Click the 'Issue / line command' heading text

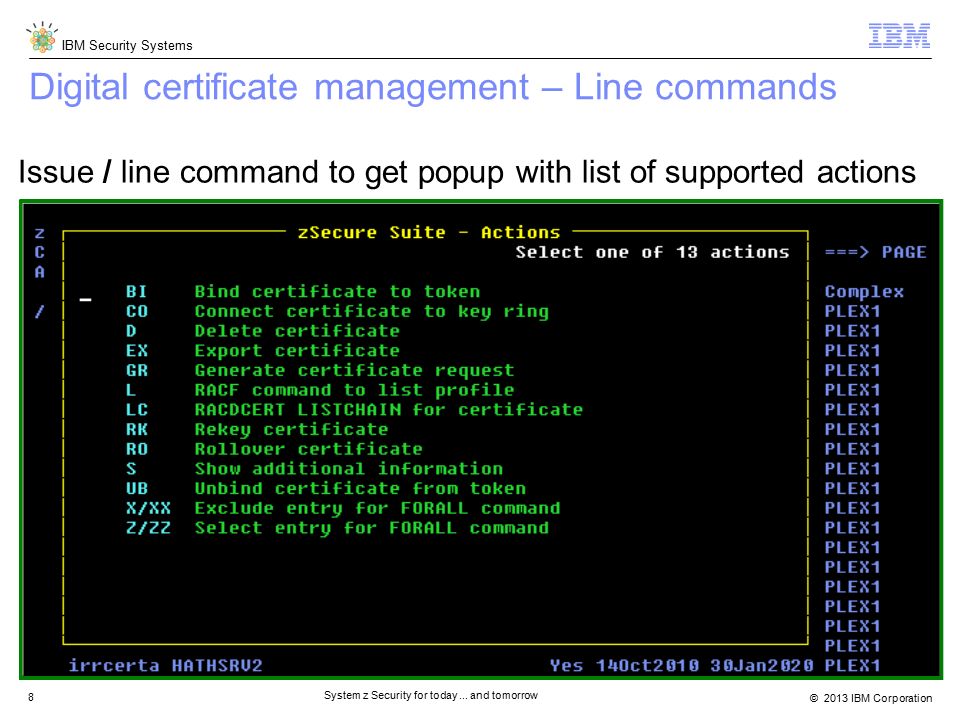click(467, 172)
